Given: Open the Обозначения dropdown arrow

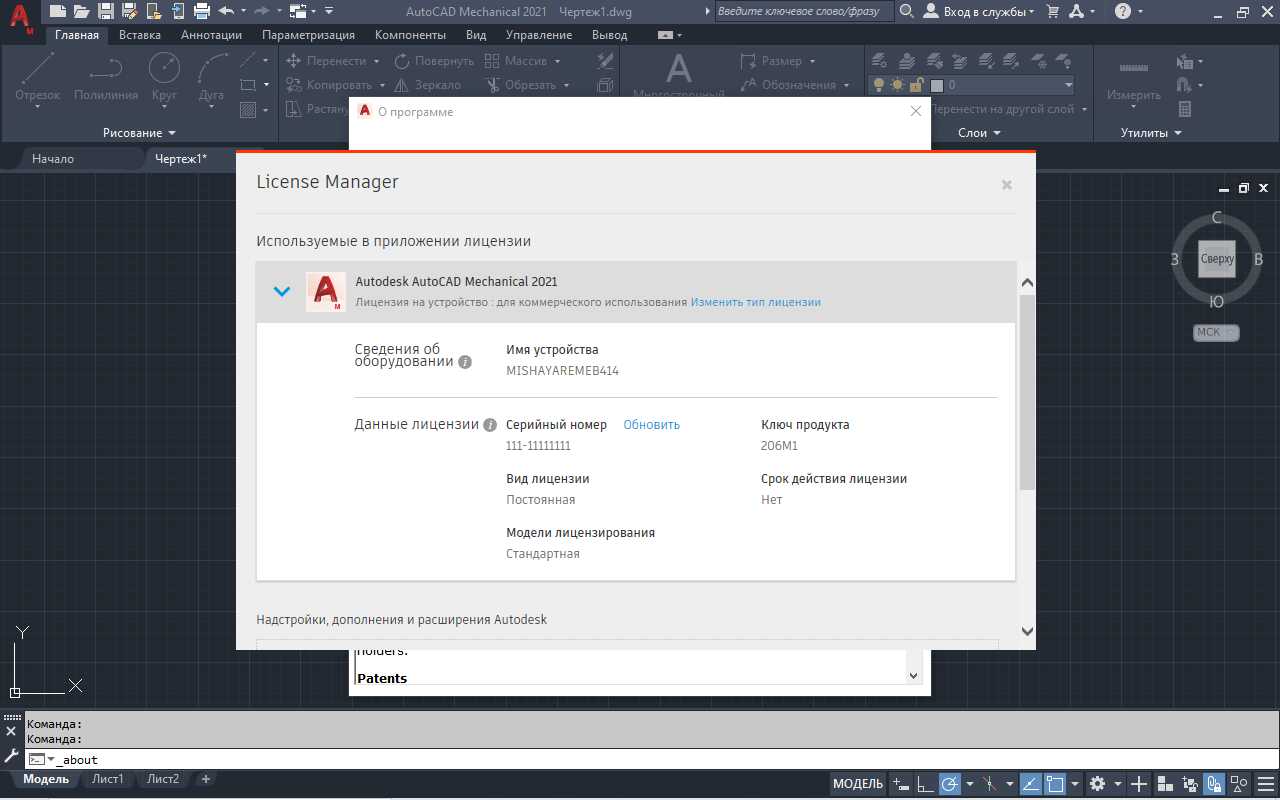Looking at the screenshot, I should pyautogui.click(x=847, y=85).
